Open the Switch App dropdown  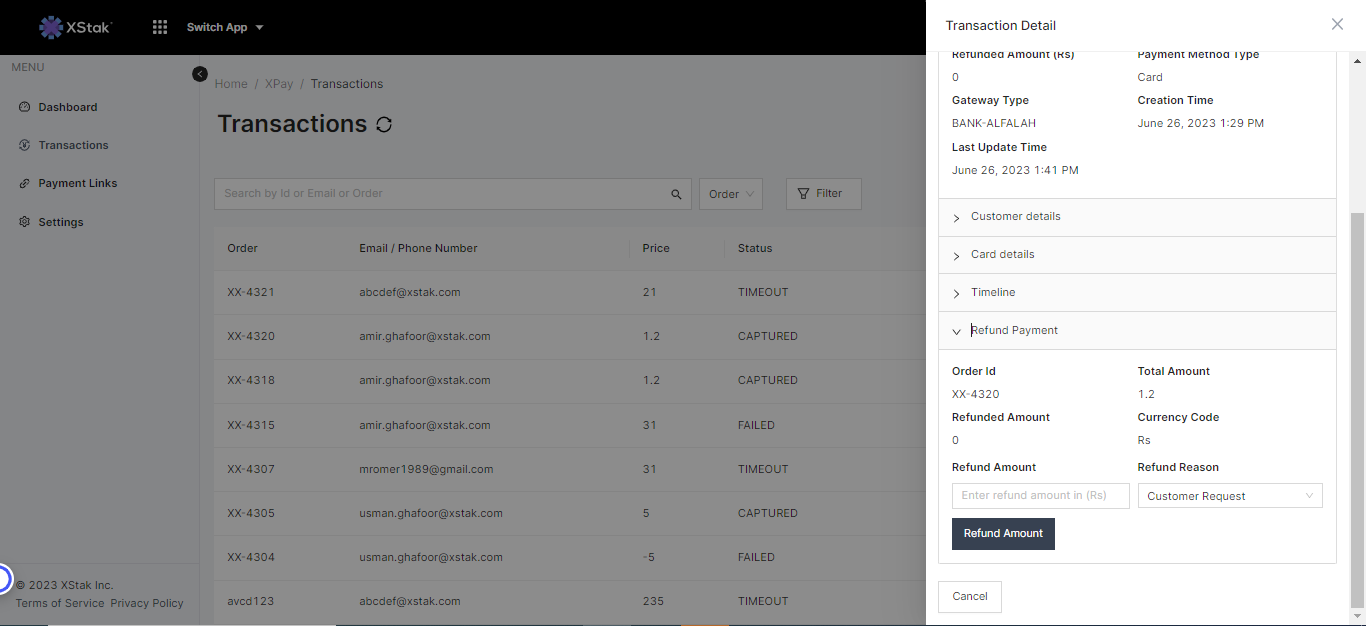pos(225,27)
